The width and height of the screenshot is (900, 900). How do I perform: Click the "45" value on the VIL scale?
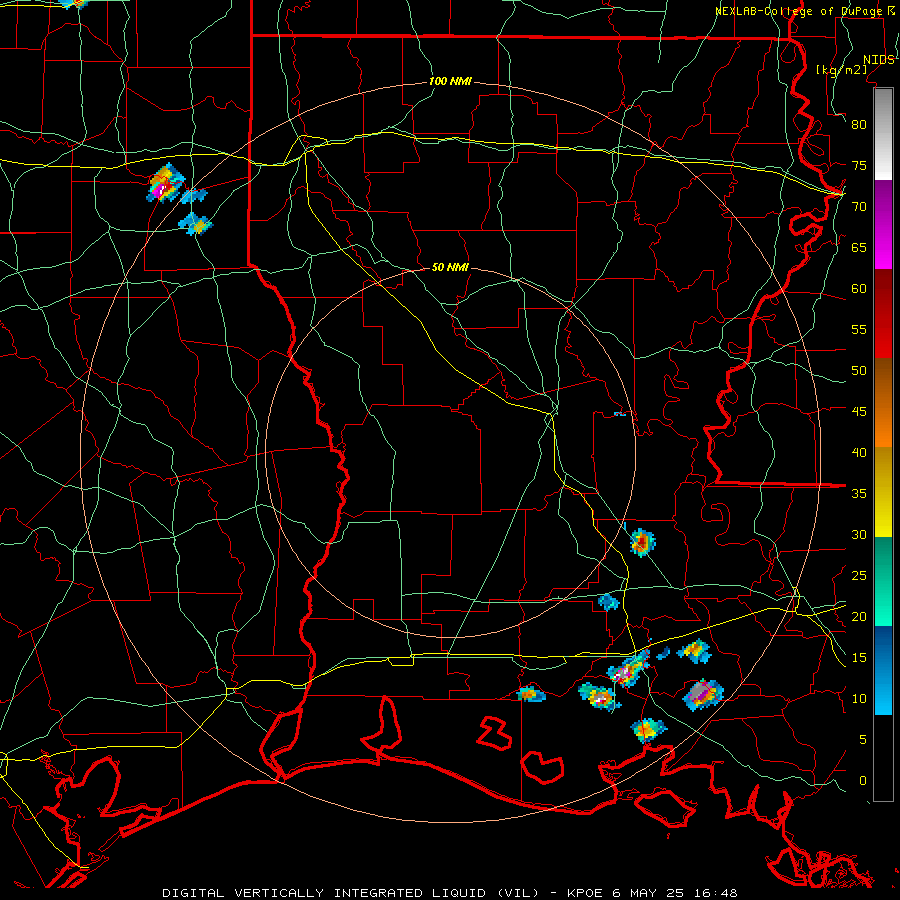coord(859,412)
